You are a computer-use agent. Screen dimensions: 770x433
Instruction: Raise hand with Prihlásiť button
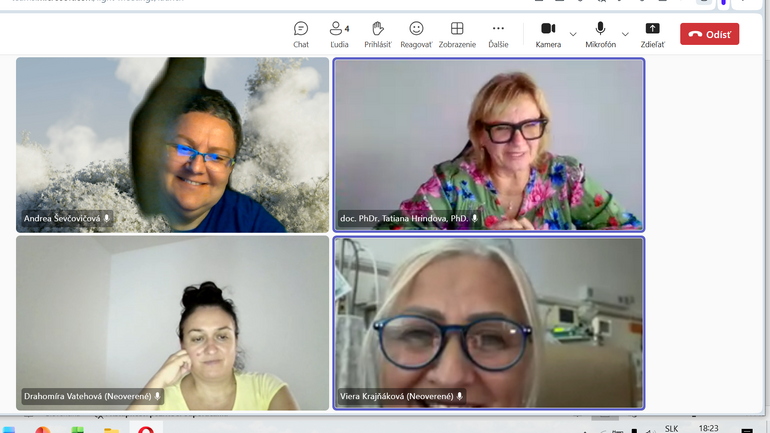tap(377, 34)
